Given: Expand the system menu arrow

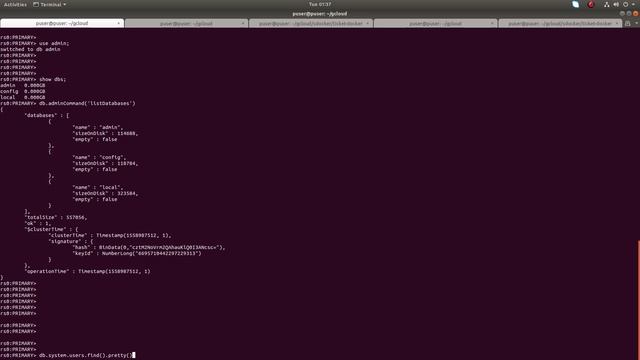Looking at the screenshot, I should point(633,4).
